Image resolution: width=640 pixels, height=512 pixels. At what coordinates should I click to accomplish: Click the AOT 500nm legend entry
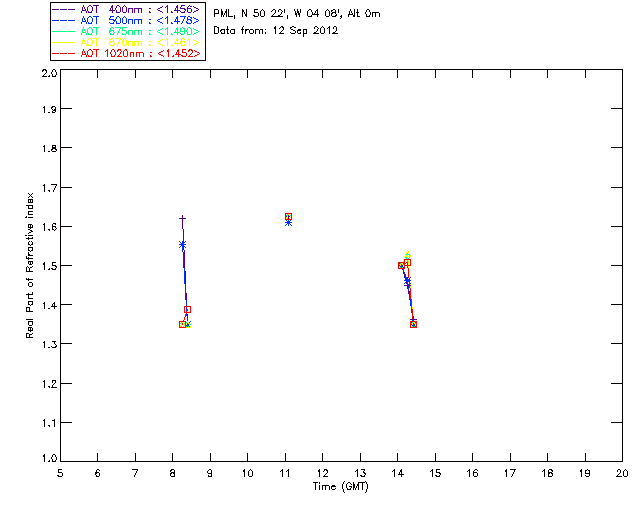pyautogui.click(x=126, y=20)
